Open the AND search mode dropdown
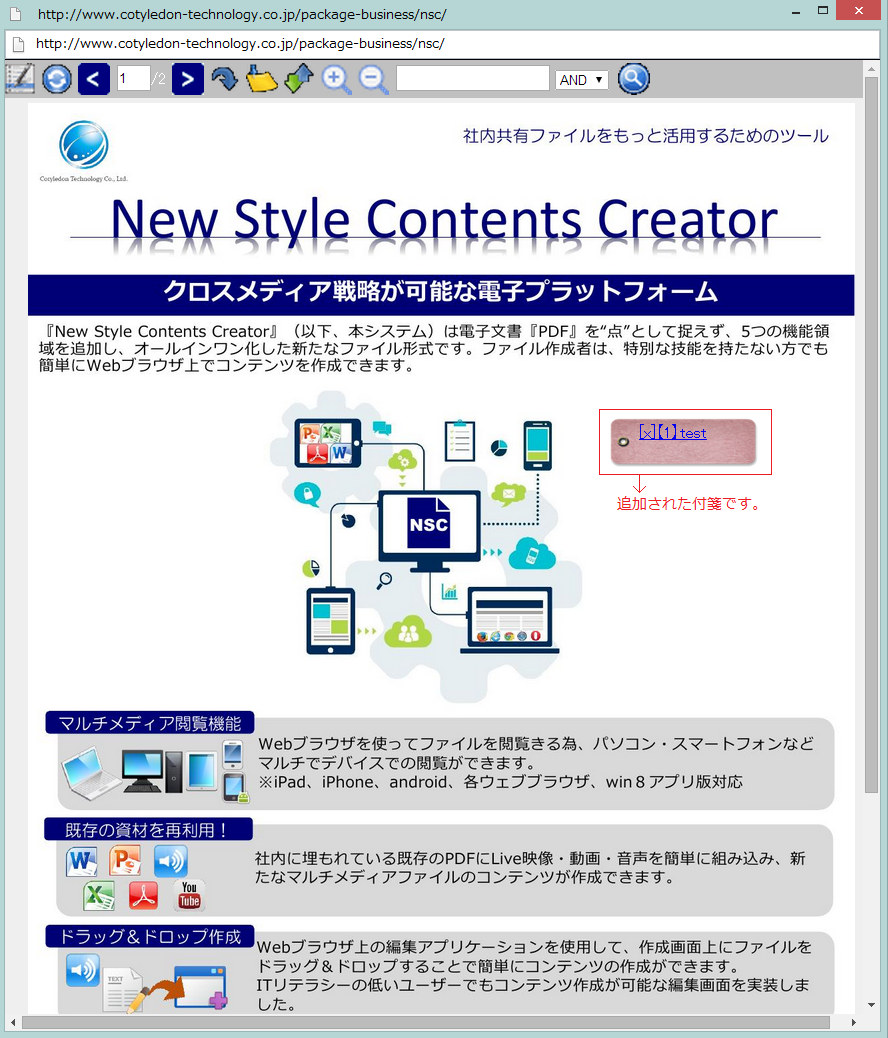 (x=581, y=79)
